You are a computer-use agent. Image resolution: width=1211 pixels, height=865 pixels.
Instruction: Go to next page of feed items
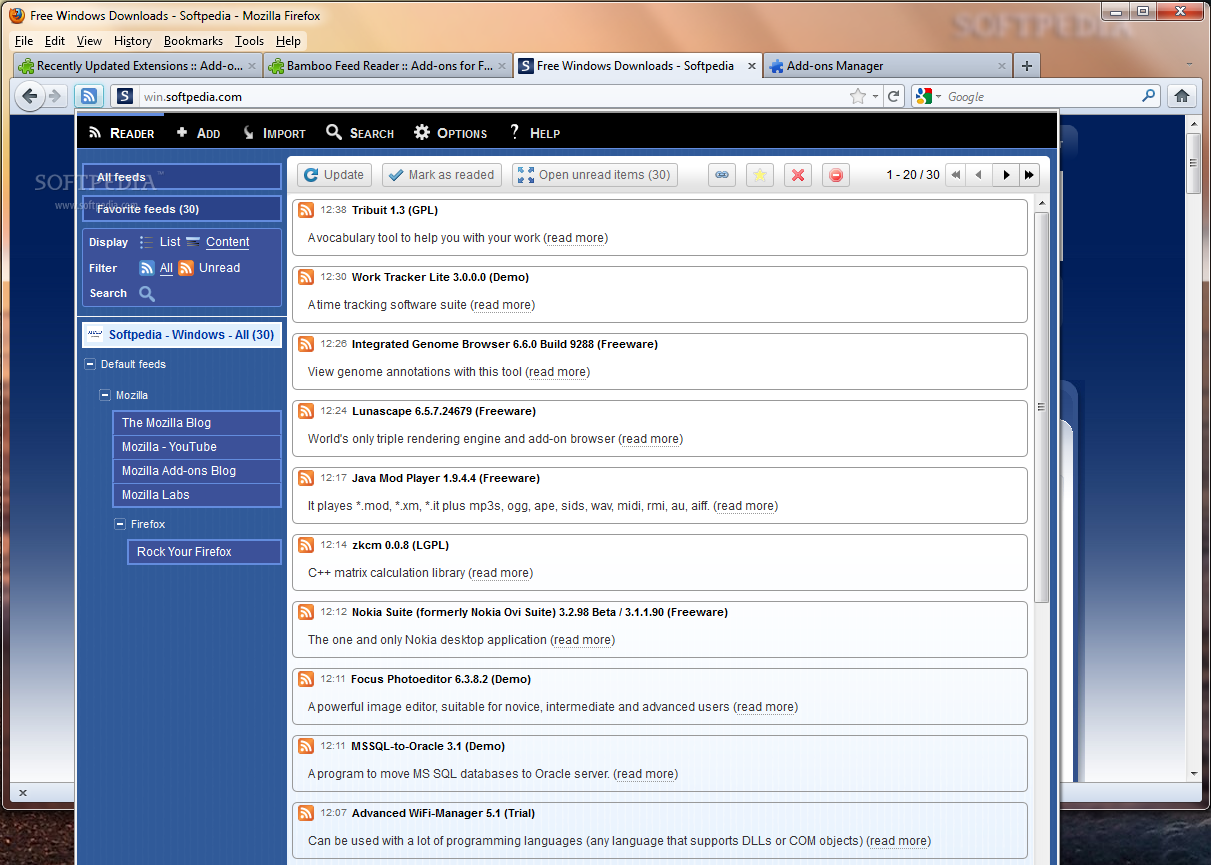click(x=1006, y=175)
